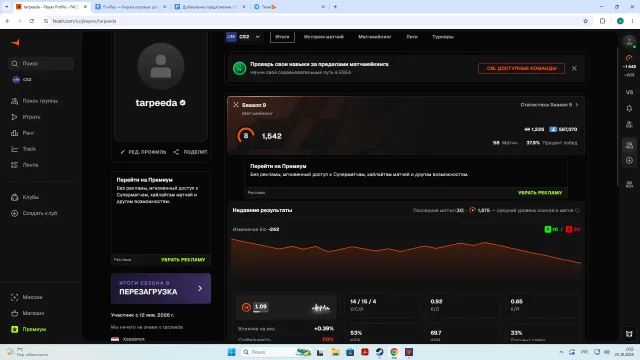Switch to История матчей tab
The height and width of the screenshot is (360, 640).
[x=324, y=37]
